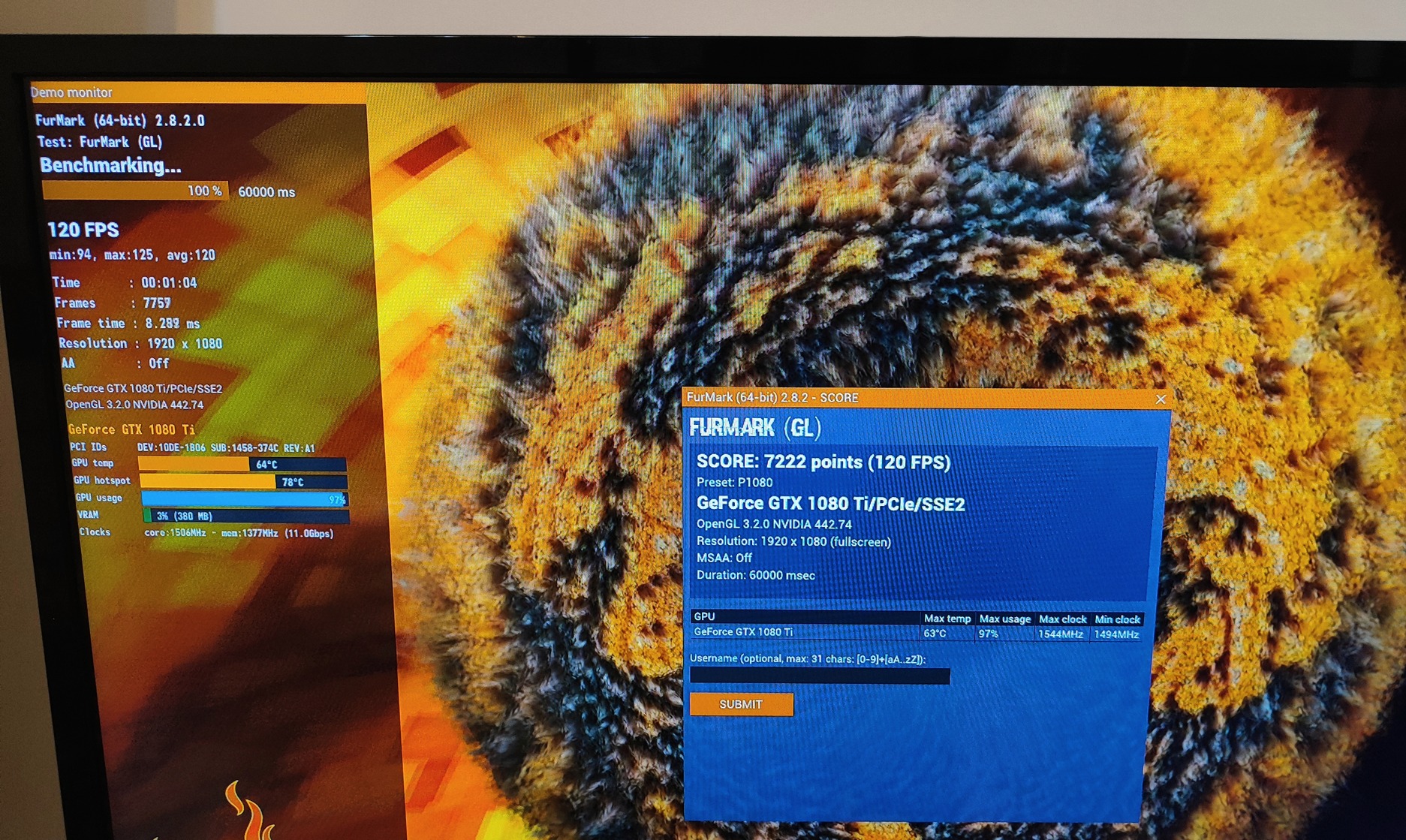Focus the Username input field
The image size is (1406, 840).
coord(820,676)
